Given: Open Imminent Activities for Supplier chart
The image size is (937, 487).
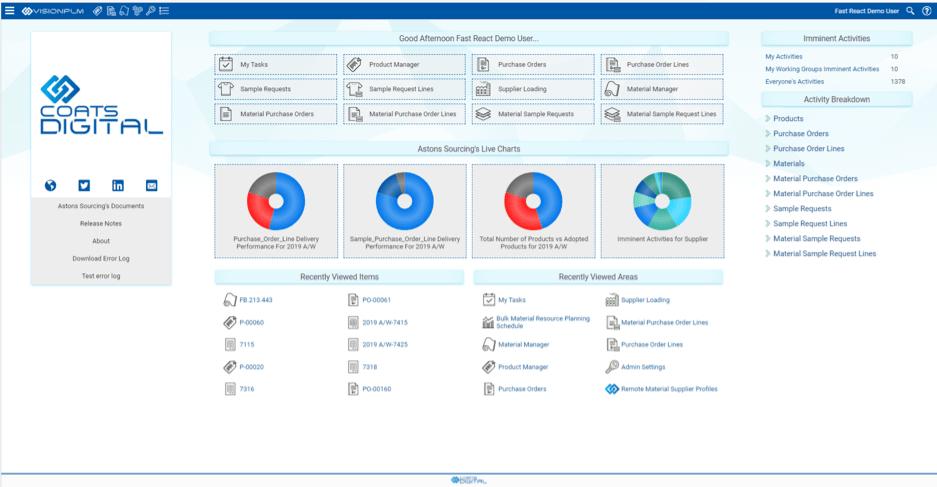Looking at the screenshot, I should [662, 211].
